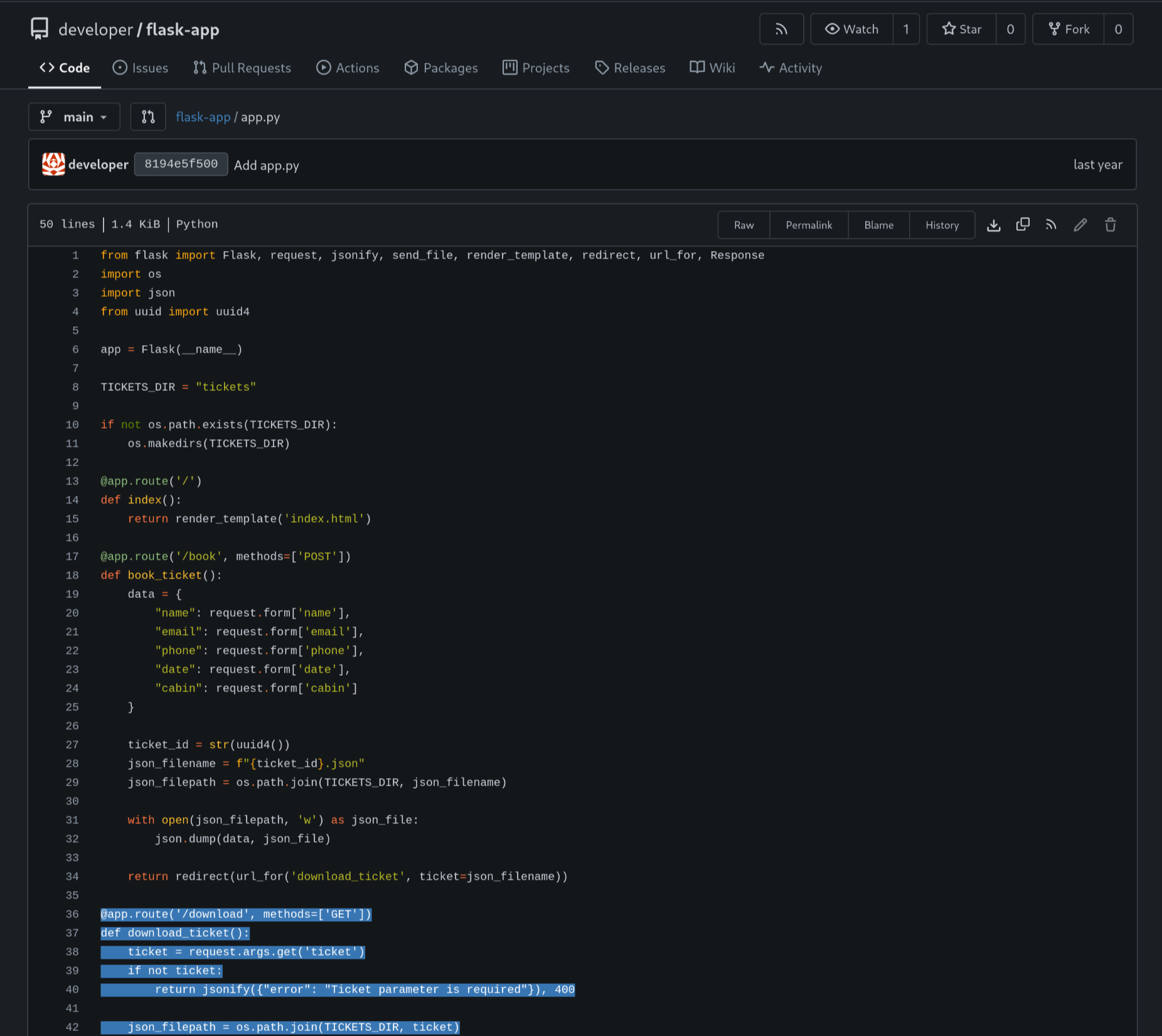The image size is (1162, 1036).
Task: Select line number 13
Action: click(72, 481)
